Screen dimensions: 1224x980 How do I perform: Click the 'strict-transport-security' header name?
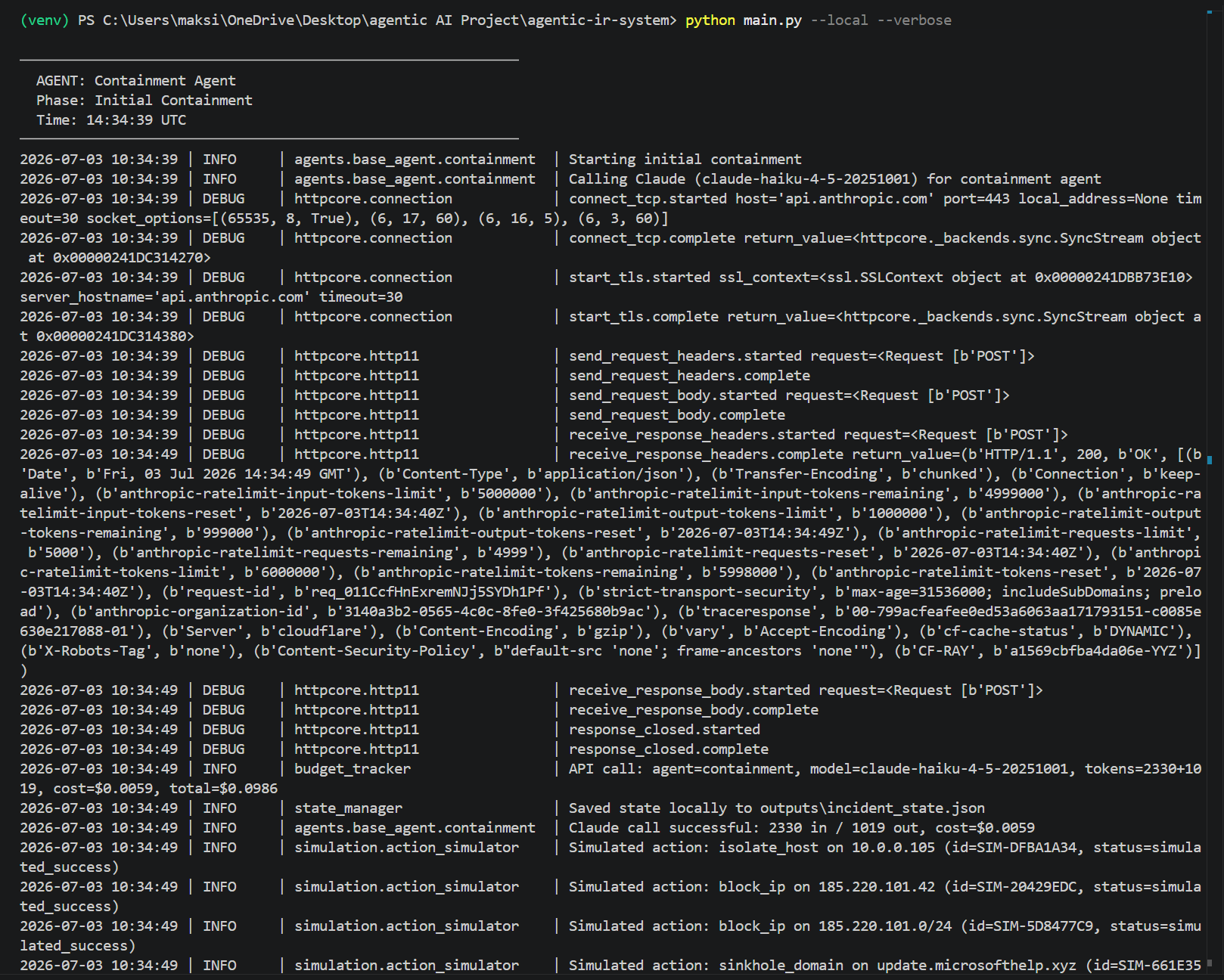[705, 592]
